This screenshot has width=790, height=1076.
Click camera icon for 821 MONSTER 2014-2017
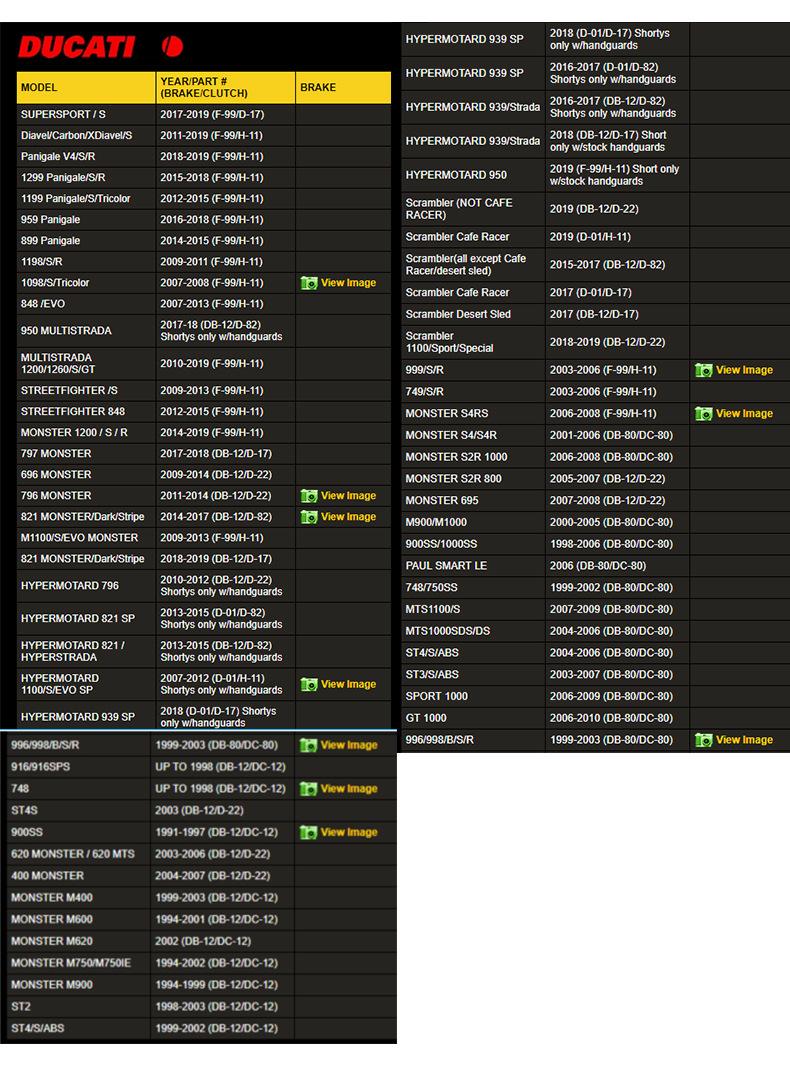click(309, 517)
